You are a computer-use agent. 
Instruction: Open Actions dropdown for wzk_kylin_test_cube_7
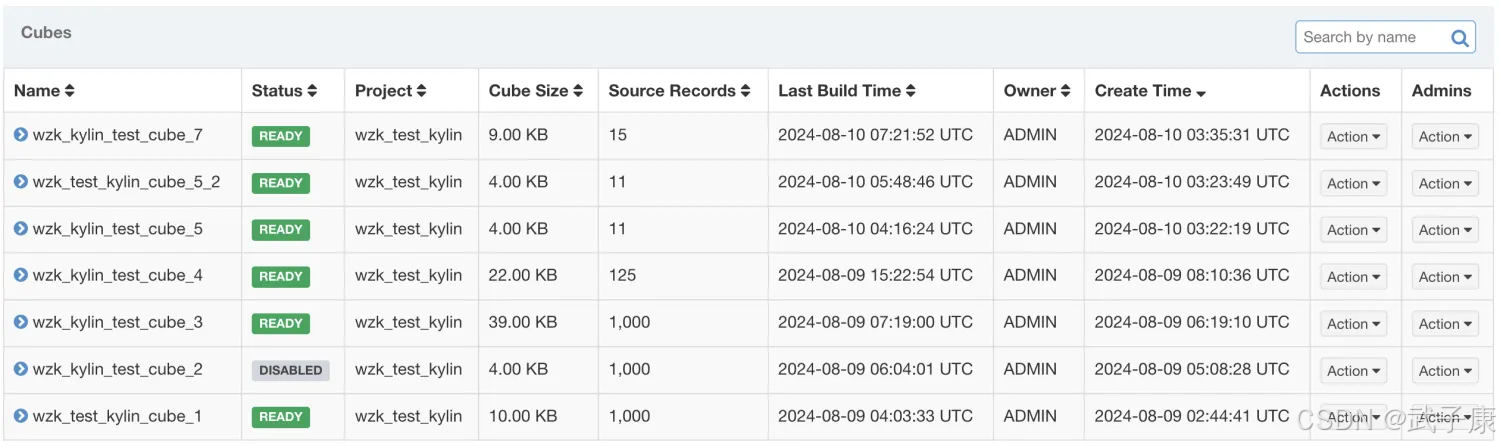(x=1353, y=137)
